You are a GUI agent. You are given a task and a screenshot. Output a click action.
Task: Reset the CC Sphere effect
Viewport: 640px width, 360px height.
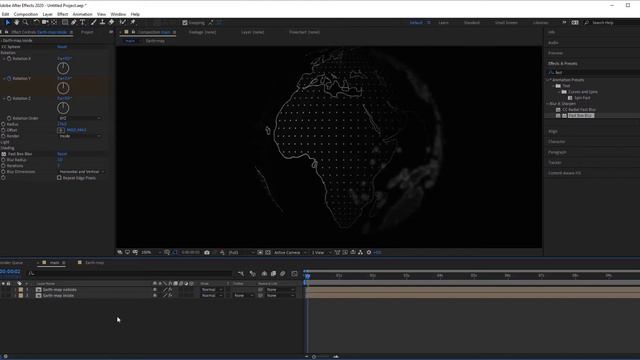[62, 47]
